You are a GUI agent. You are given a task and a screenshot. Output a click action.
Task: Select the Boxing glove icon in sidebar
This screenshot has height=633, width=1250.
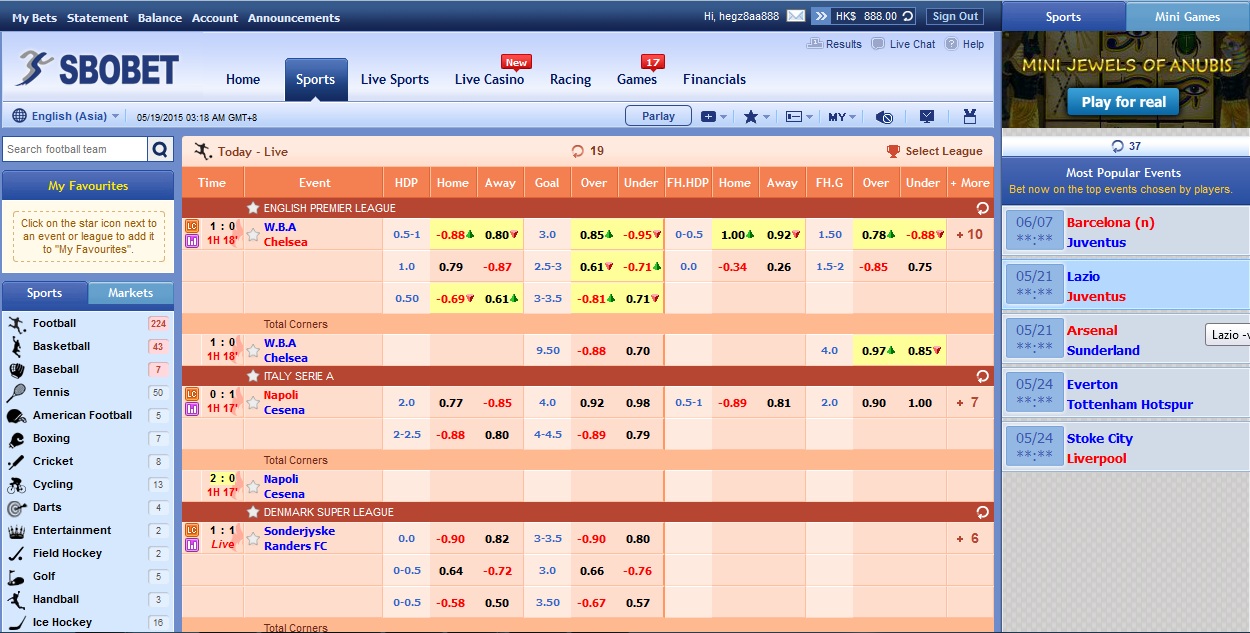click(16, 439)
